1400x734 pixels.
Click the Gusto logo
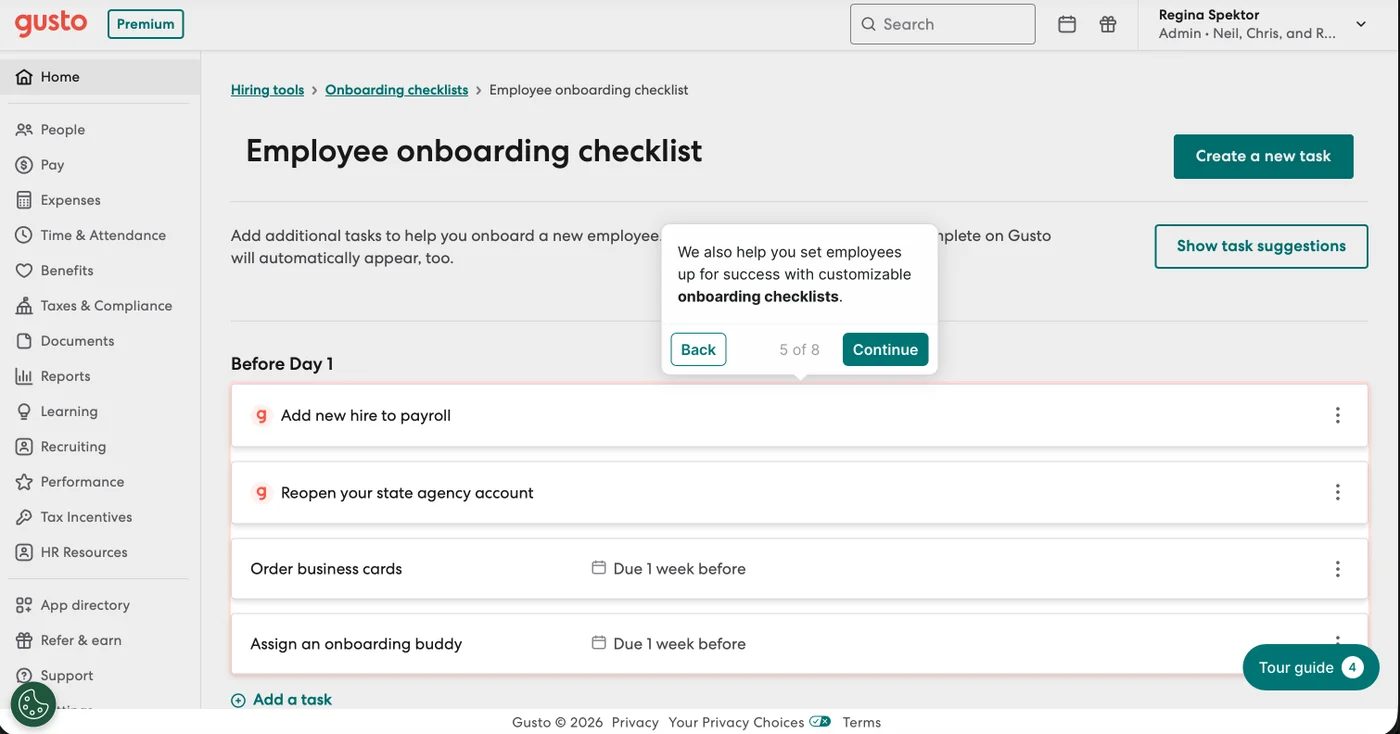click(x=50, y=23)
